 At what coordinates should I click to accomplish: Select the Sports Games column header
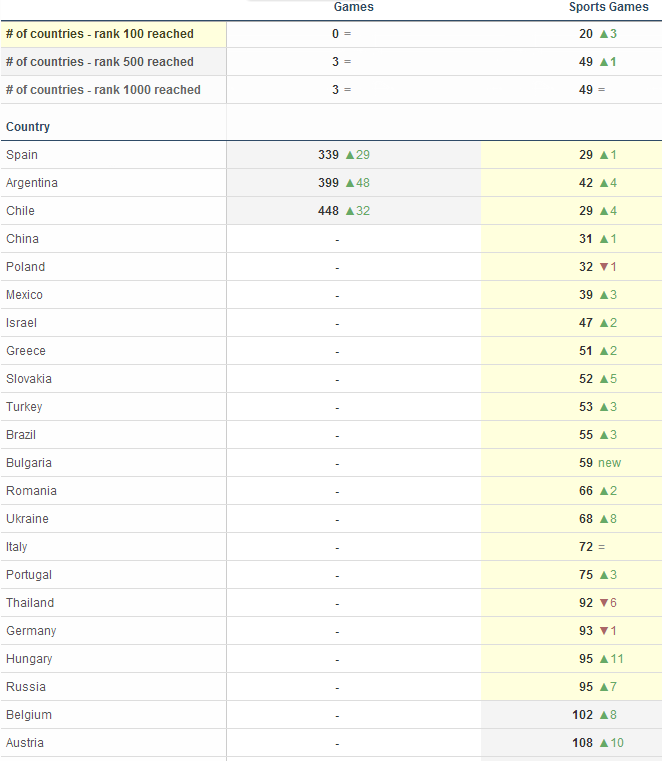click(609, 7)
